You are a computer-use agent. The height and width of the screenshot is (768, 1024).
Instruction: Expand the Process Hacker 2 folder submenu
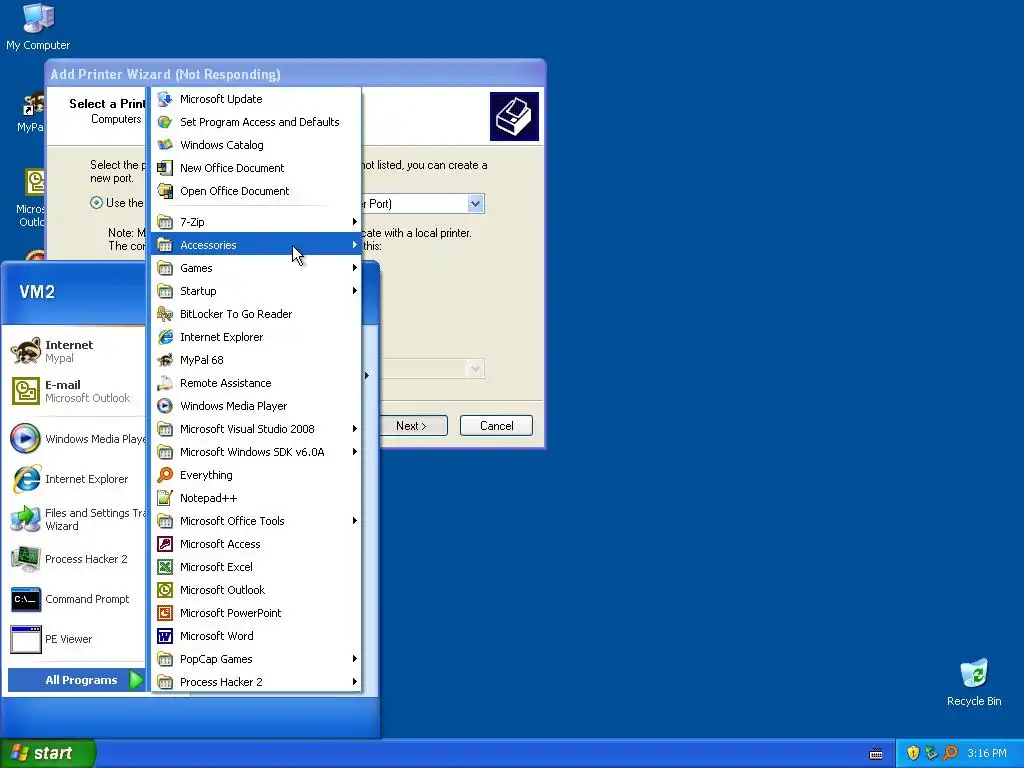coord(256,682)
